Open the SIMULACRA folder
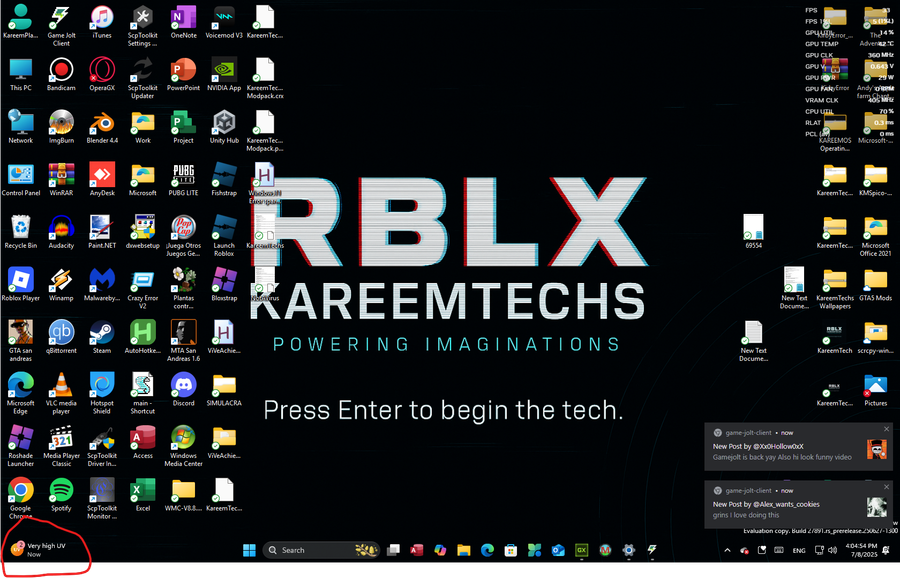Viewport: 900px width, 578px height. tap(224, 390)
